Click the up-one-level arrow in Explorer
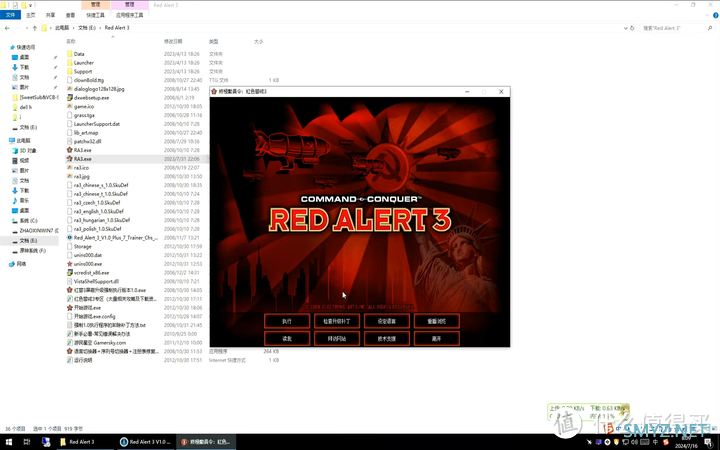720x450 pixels. (34, 28)
